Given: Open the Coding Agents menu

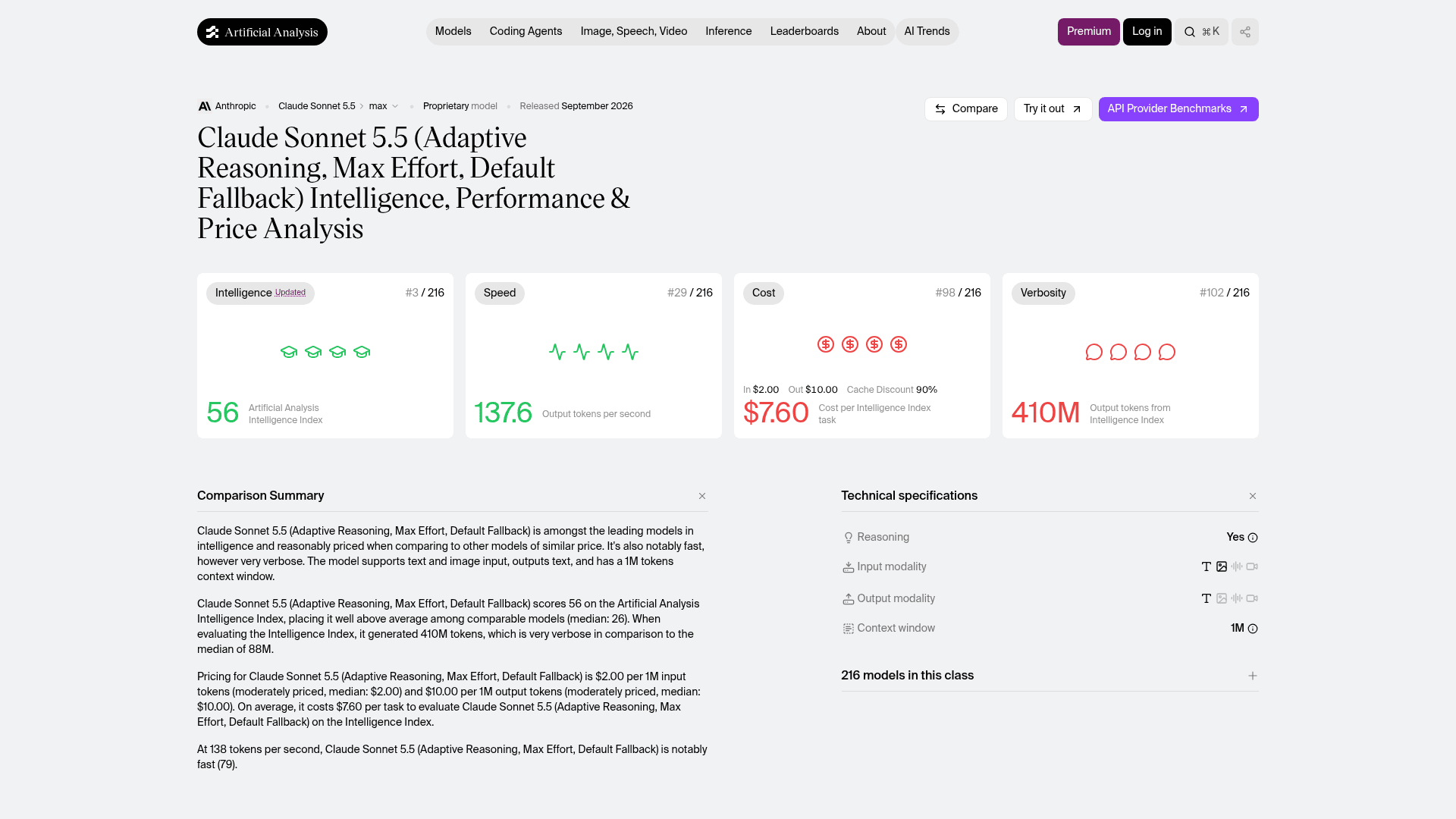Looking at the screenshot, I should pyautogui.click(x=526, y=32).
